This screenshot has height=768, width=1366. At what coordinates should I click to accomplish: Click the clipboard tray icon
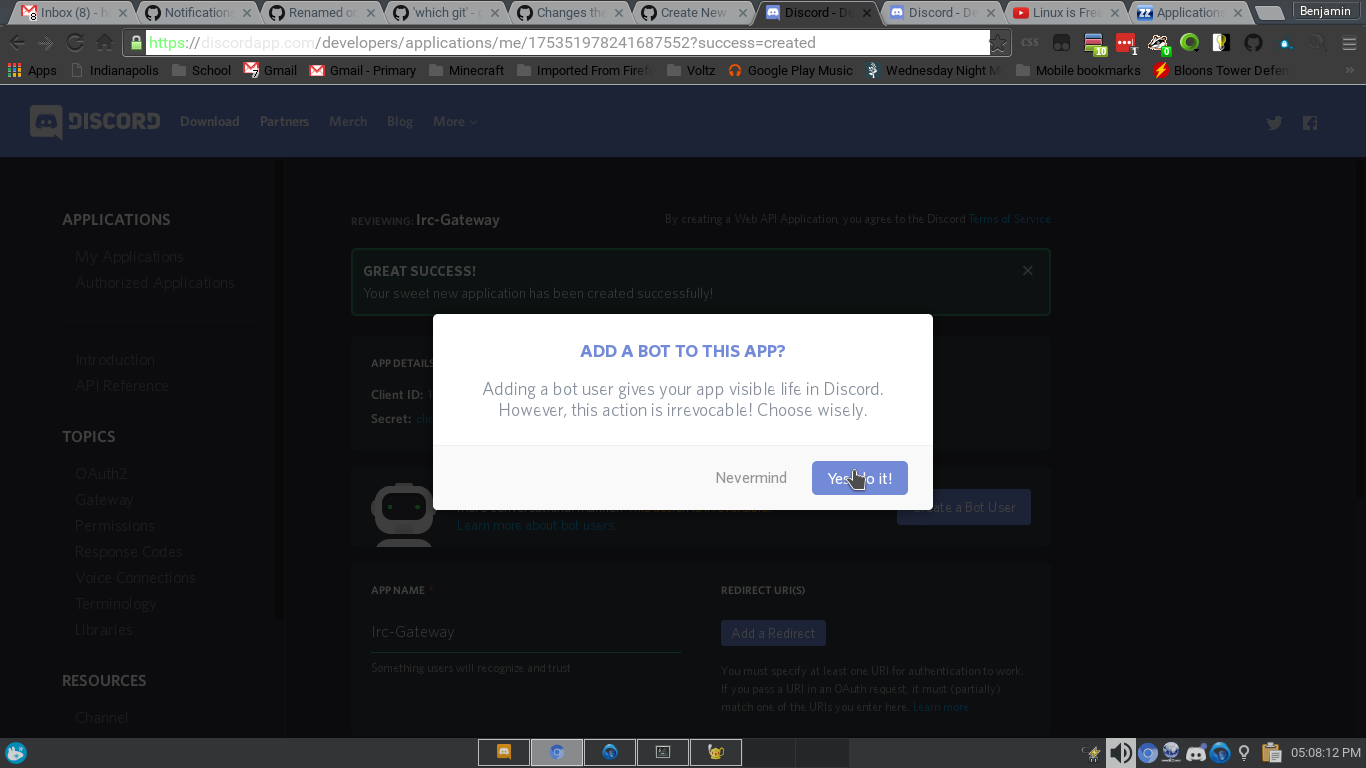pos(1271,753)
